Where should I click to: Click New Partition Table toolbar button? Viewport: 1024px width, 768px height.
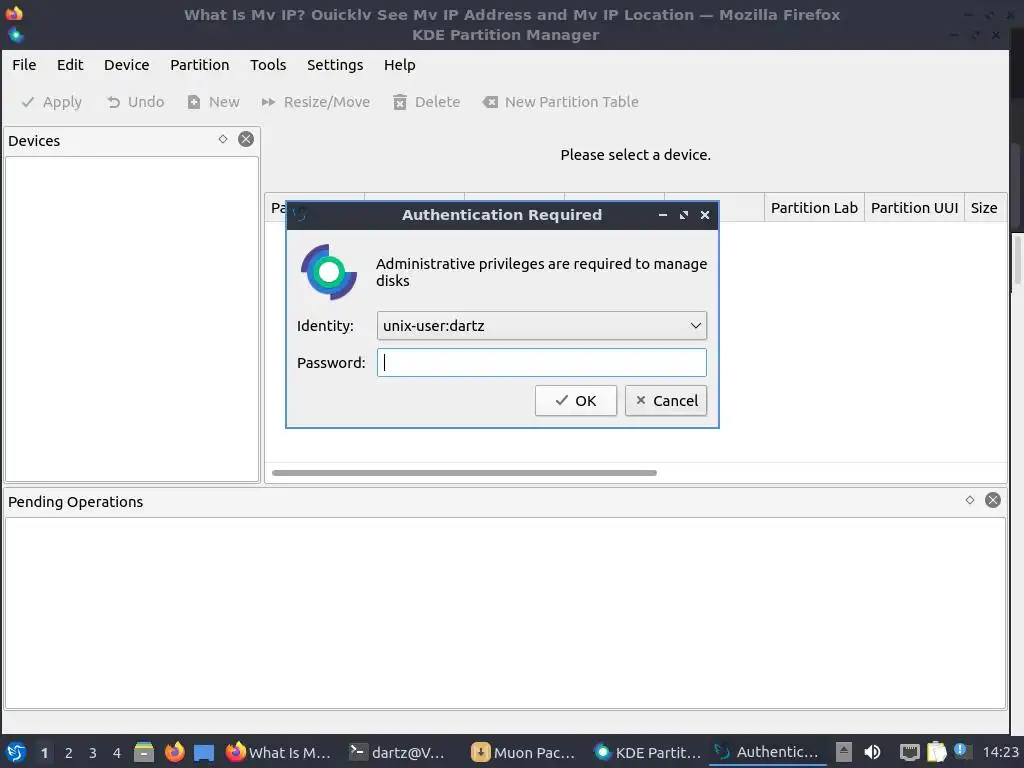(x=561, y=102)
